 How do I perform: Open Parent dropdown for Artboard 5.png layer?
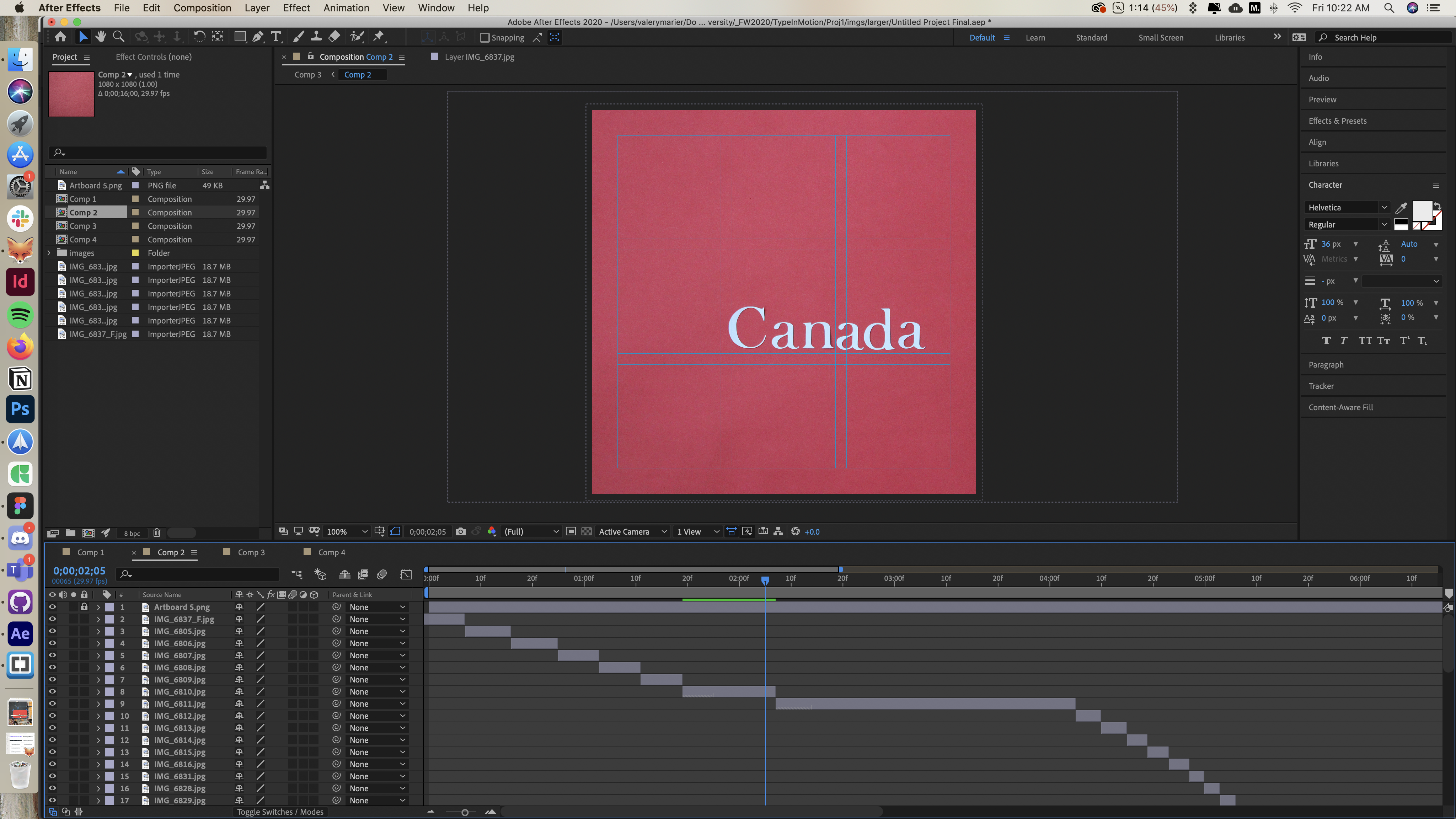(x=377, y=607)
